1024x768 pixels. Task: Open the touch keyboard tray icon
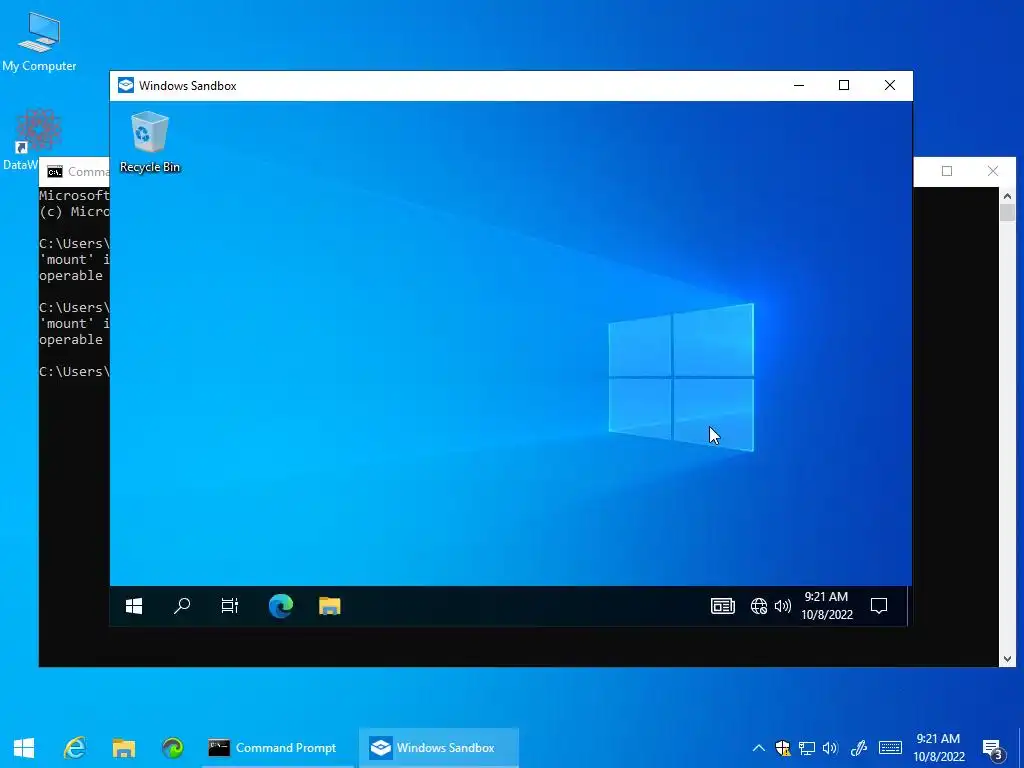pyautogui.click(x=890, y=748)
